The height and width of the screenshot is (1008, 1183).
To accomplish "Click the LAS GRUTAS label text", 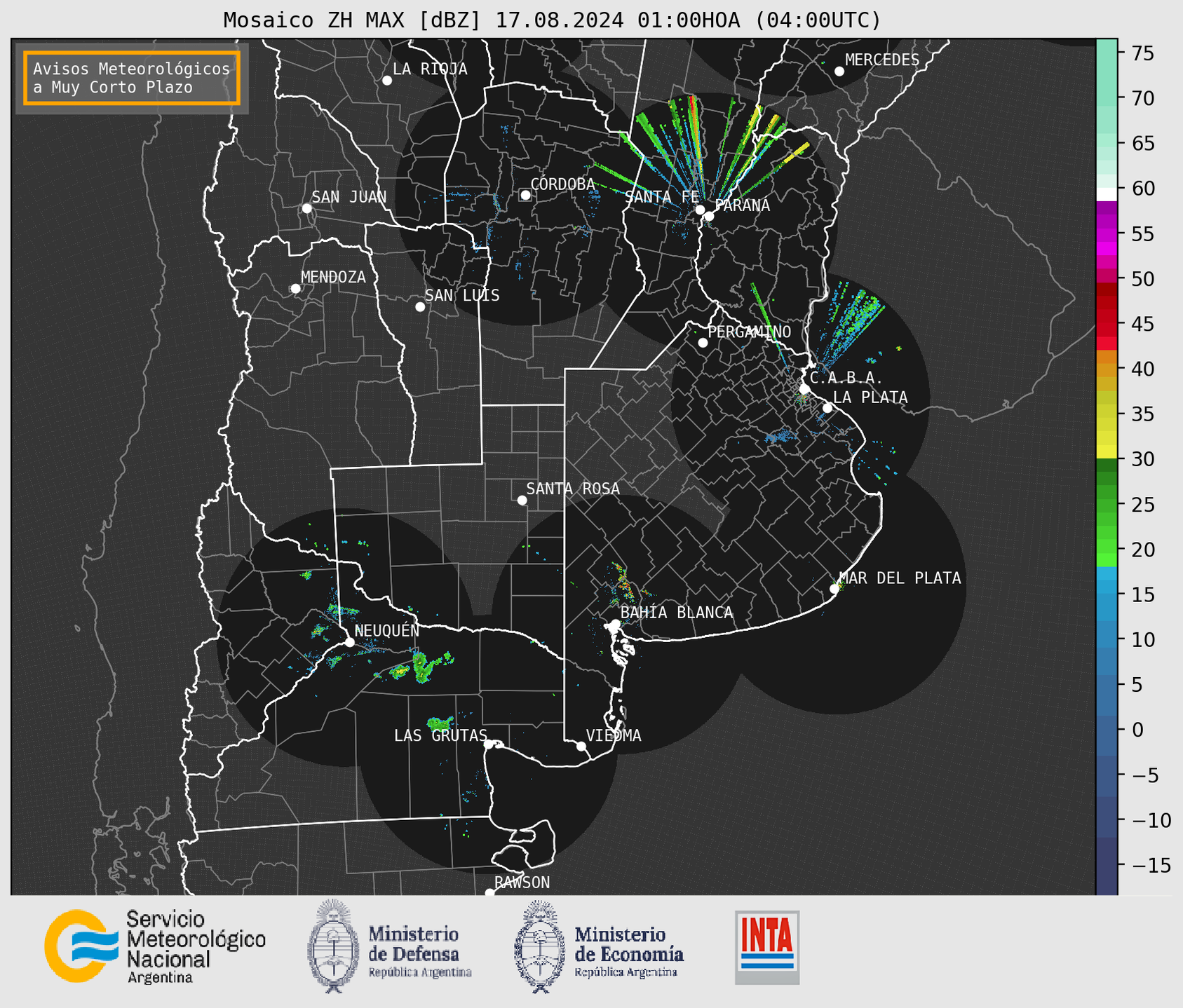I will tap(440, 735).
